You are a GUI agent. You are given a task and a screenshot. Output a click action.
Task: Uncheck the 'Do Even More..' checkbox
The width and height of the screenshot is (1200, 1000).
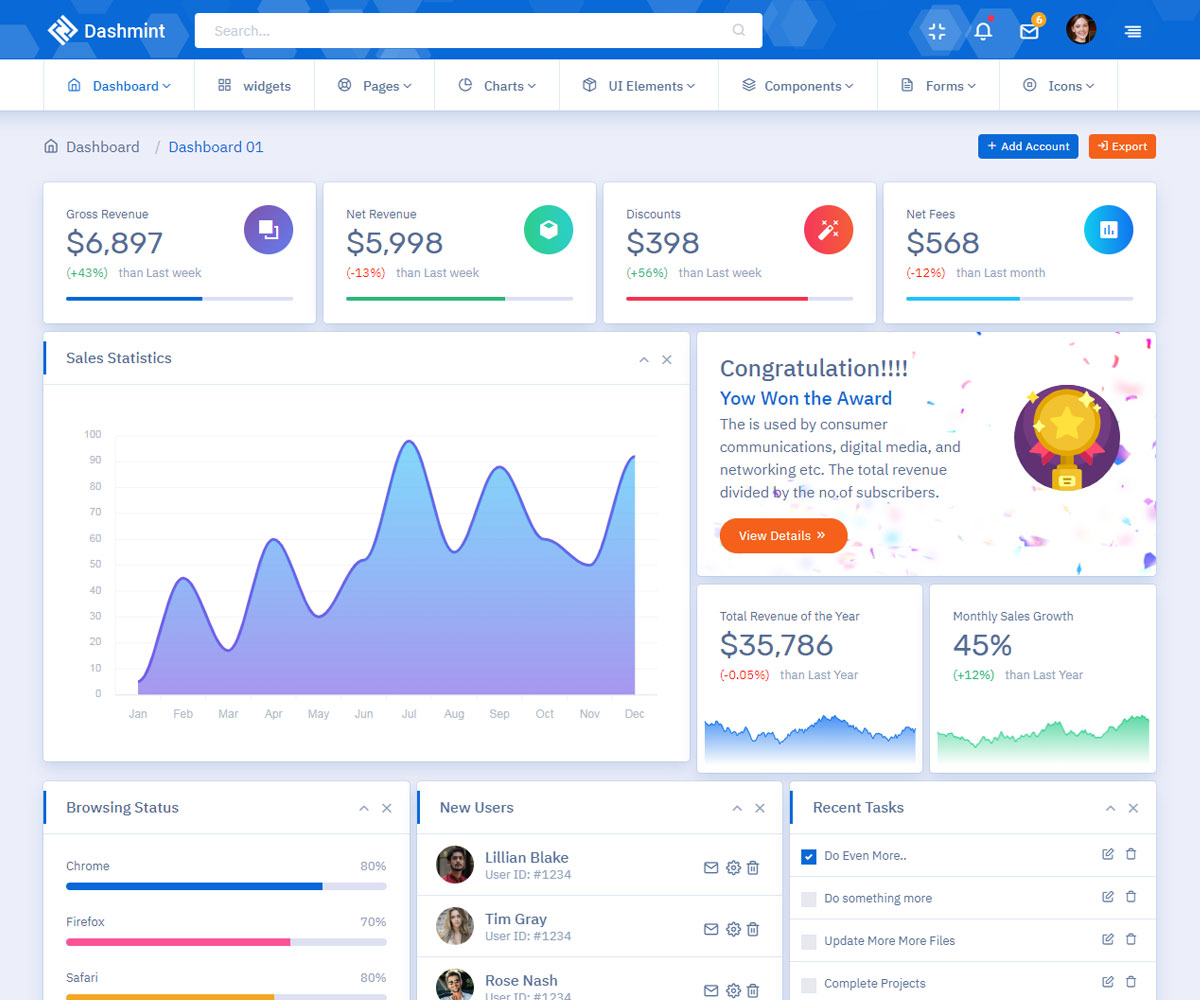click(809, 857)
